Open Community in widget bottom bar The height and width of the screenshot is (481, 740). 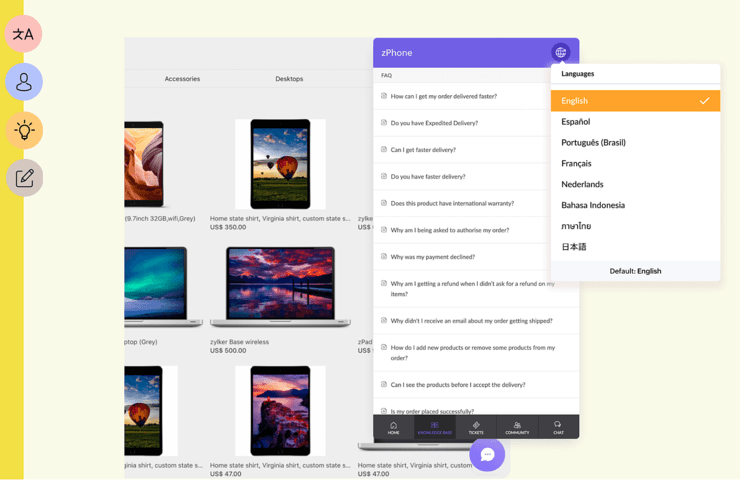pos(517,427)
